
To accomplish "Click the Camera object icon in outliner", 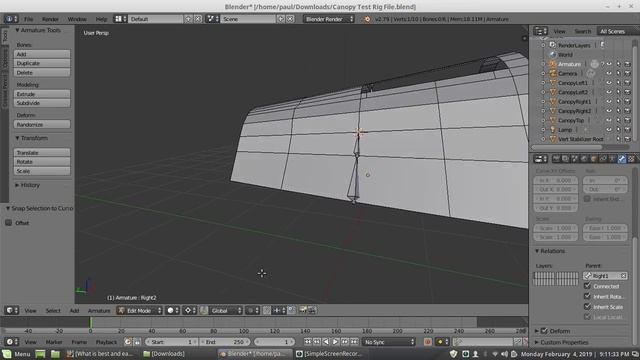I will (x=553, y=73).
